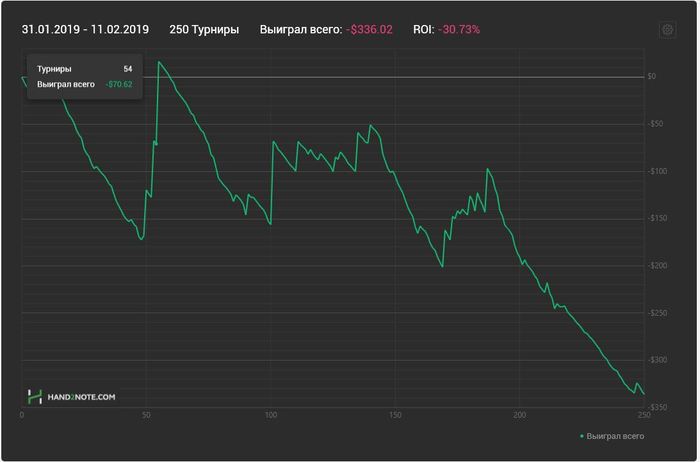
Task: Click the x-axis tick label 150
Action: [395, 415]
